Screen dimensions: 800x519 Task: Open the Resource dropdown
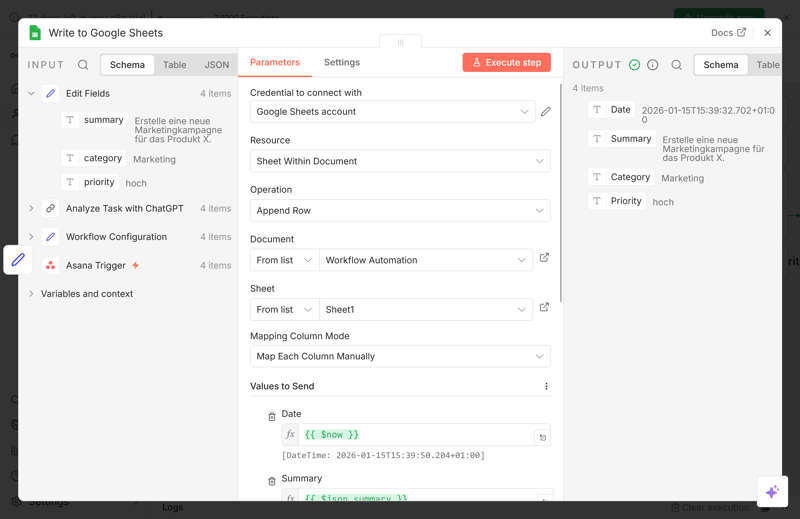click(x=400, y=161)
